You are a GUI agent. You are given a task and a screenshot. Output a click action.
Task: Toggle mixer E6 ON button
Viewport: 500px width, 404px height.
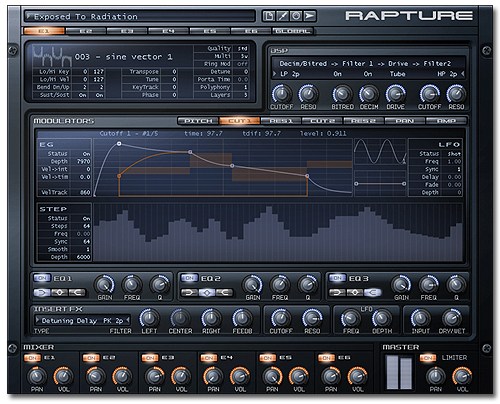point(326,358)
